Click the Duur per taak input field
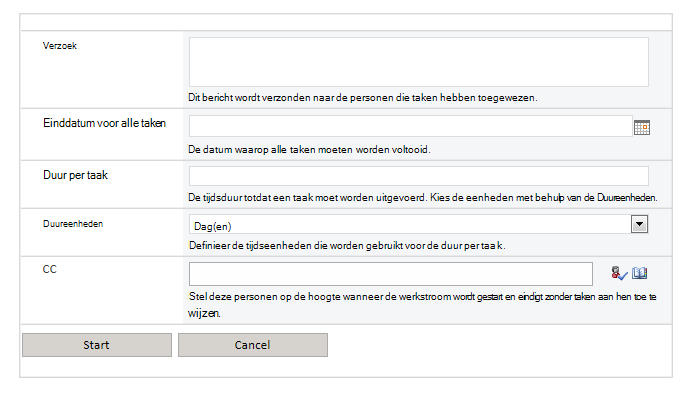Viewport: 687px width, 395px height. [x=419, y=176]
